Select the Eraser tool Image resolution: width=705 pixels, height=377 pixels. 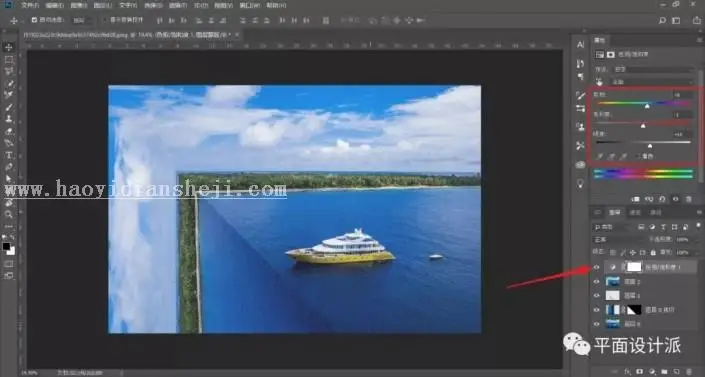(9, 131)
